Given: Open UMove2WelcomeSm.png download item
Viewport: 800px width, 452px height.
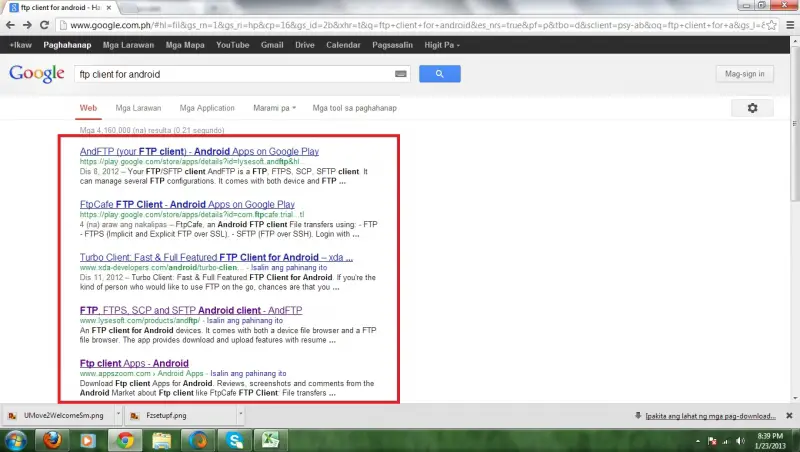Looking at the screenshot, I should tap(59, 415).
